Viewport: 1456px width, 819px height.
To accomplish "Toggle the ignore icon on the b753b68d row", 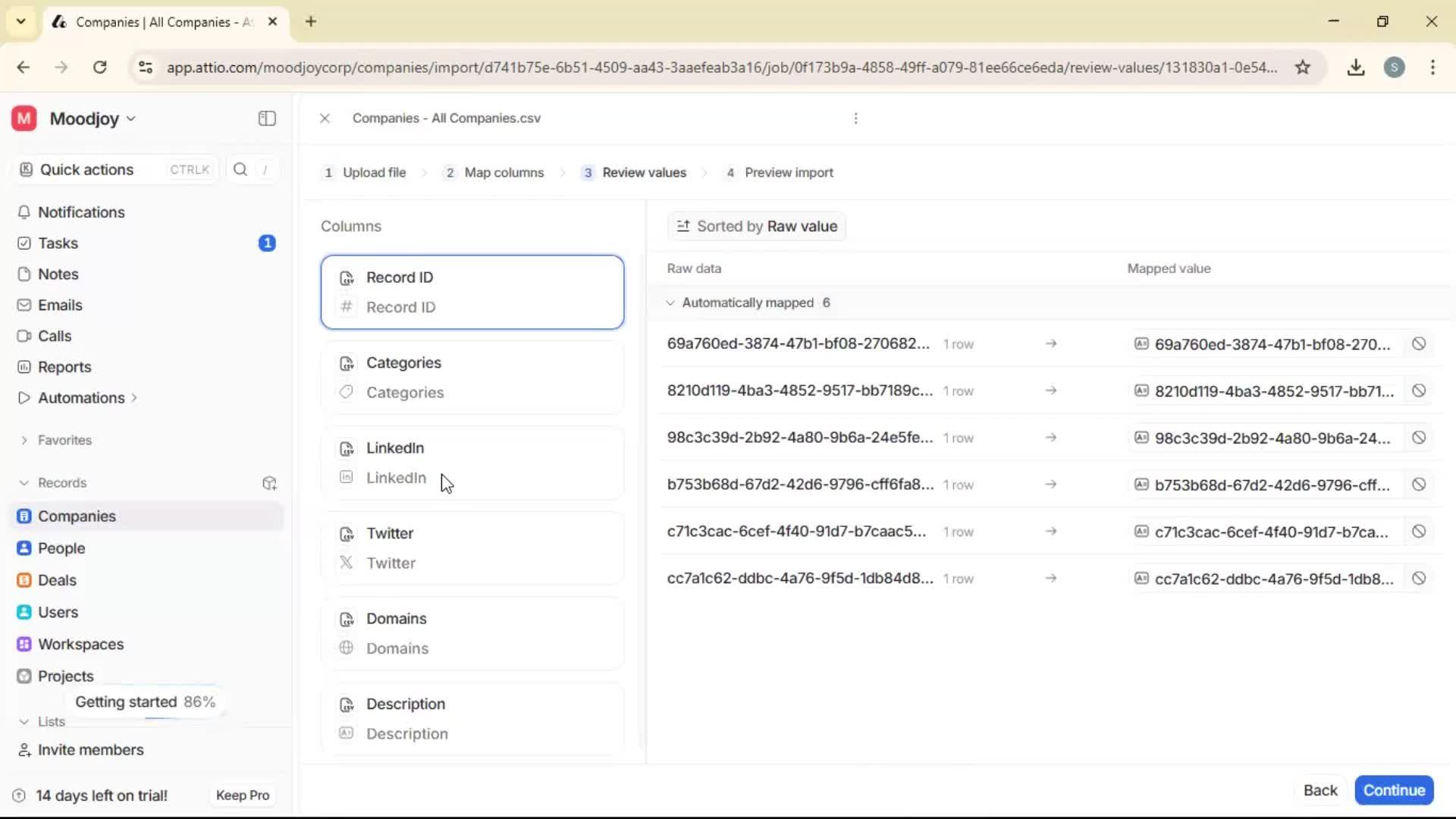I will 1418,484.
